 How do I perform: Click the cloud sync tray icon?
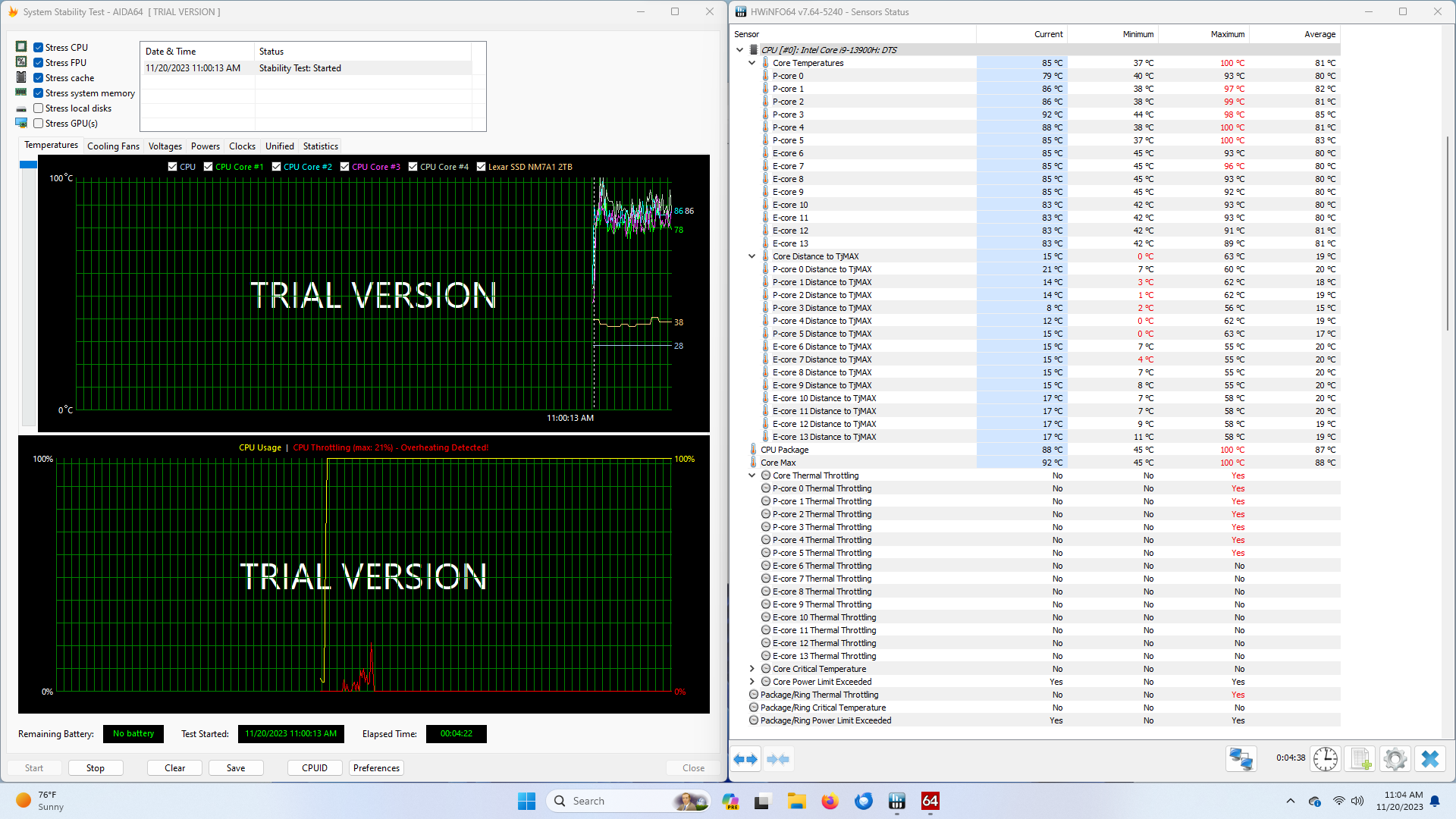tap(1315, 801)
